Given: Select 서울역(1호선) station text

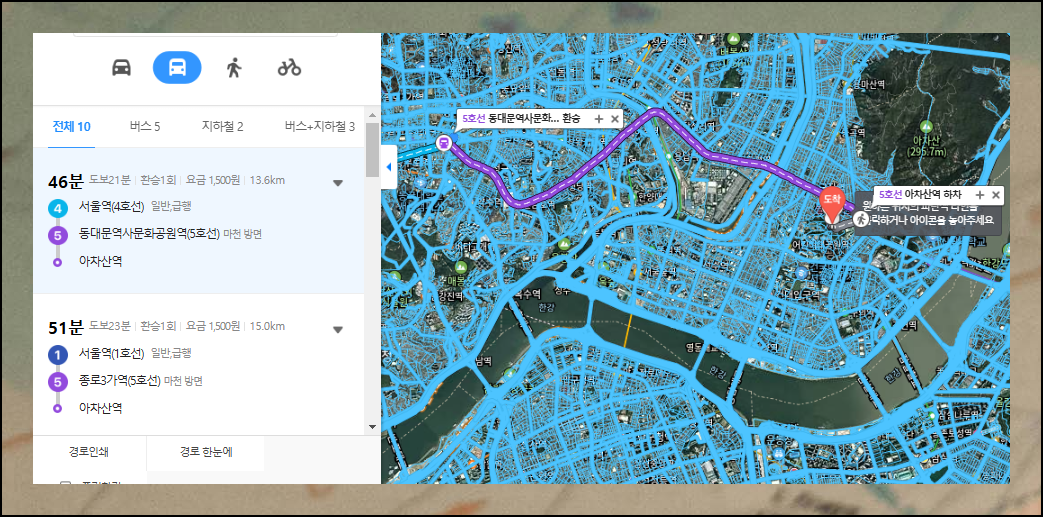Looking at the screenshot, I should [112, 352].
